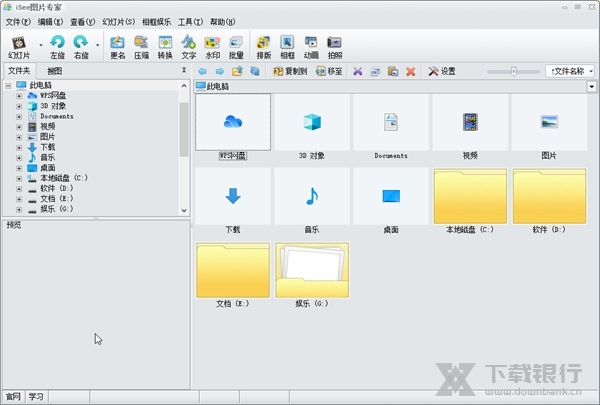Screen dimensions: 600x405
Task: Open the dropdown arrow next to 右旋
Action: (x=98, y=45)
